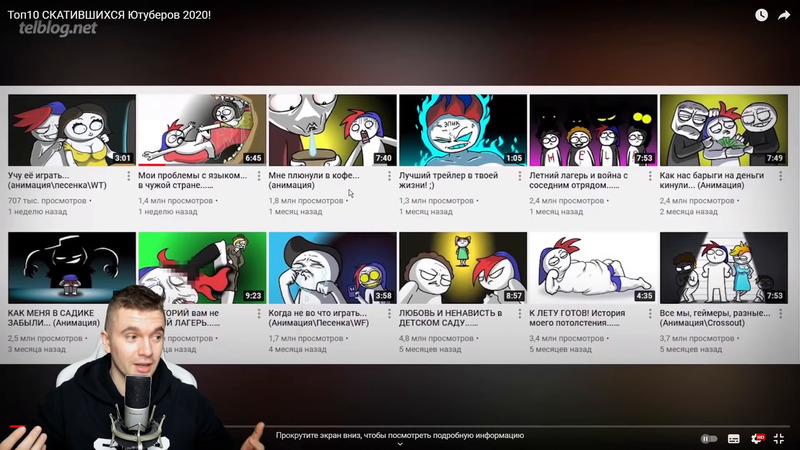800x450 pixels.
Task: Open three-dot menu for 'Мои проблемы с языком'
Action: (x=259, y=176)
